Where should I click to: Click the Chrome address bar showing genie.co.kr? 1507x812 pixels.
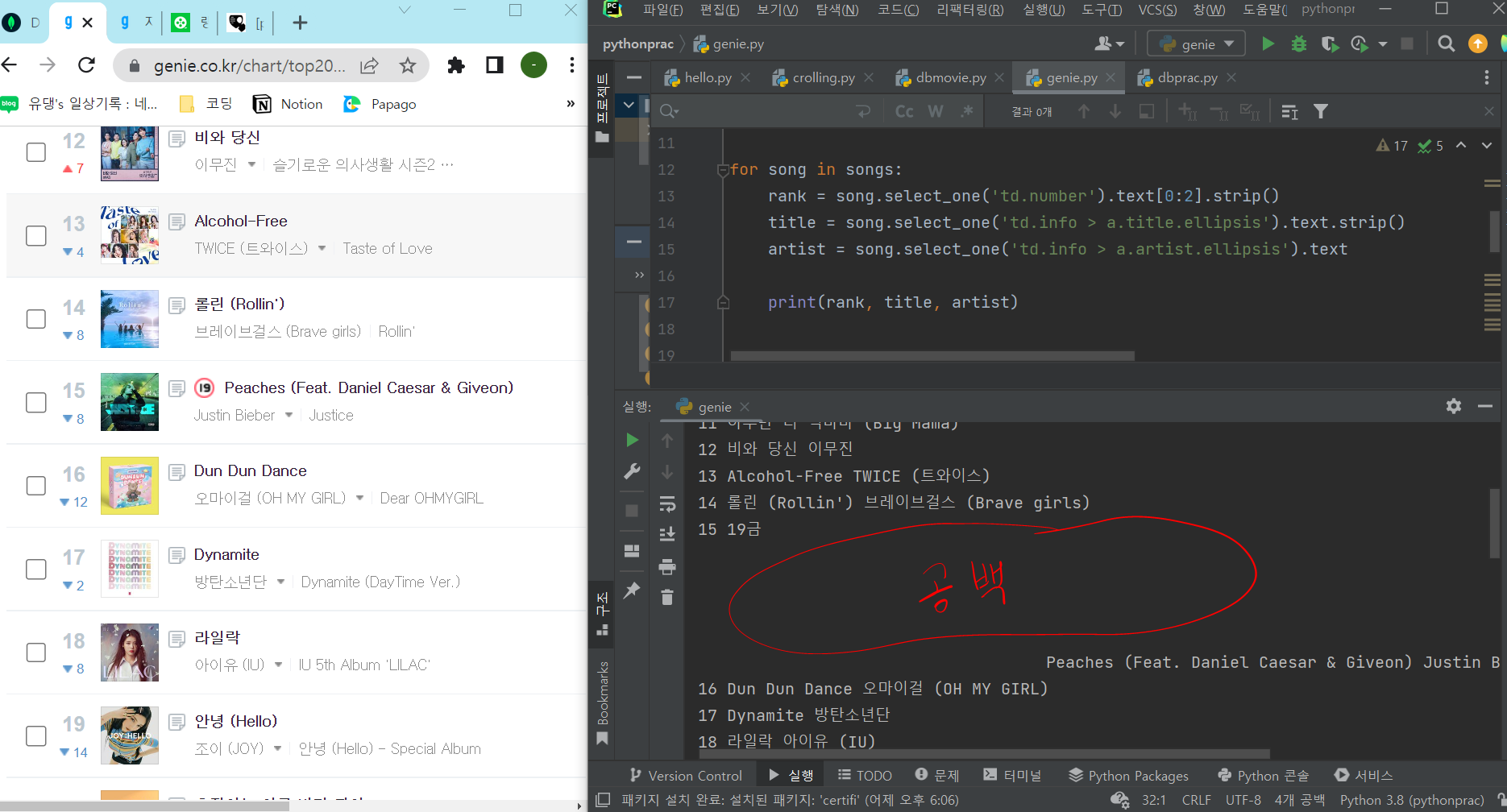[x=250, y=65]
